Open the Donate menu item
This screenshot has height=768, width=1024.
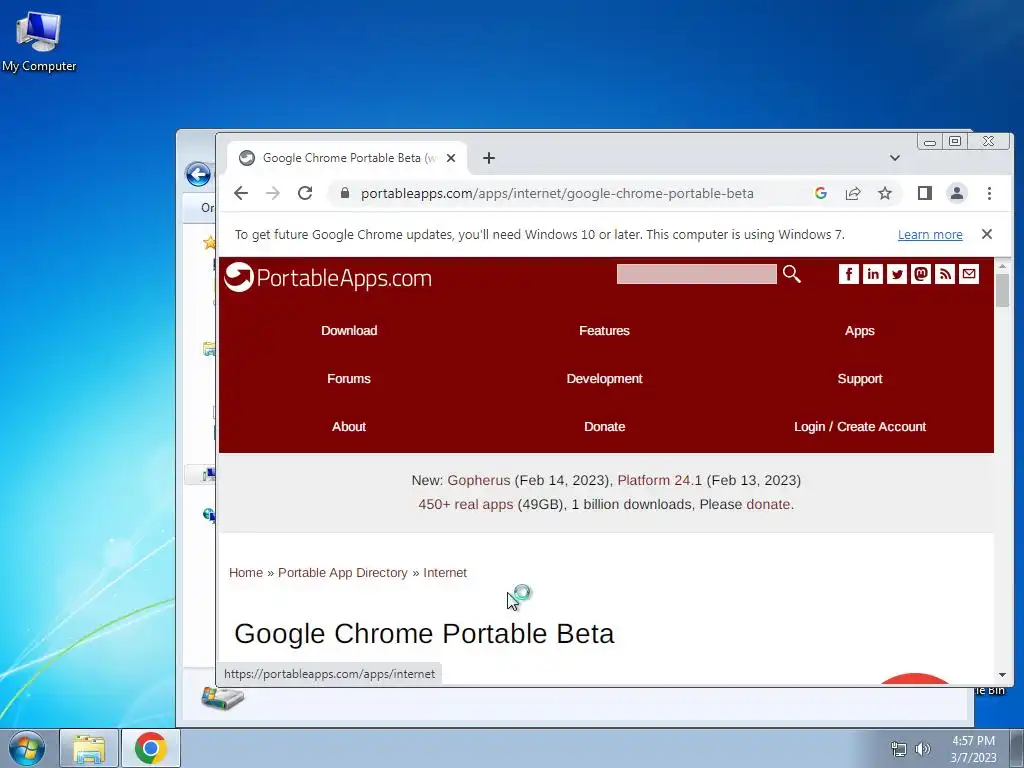[x=604, y=426]
